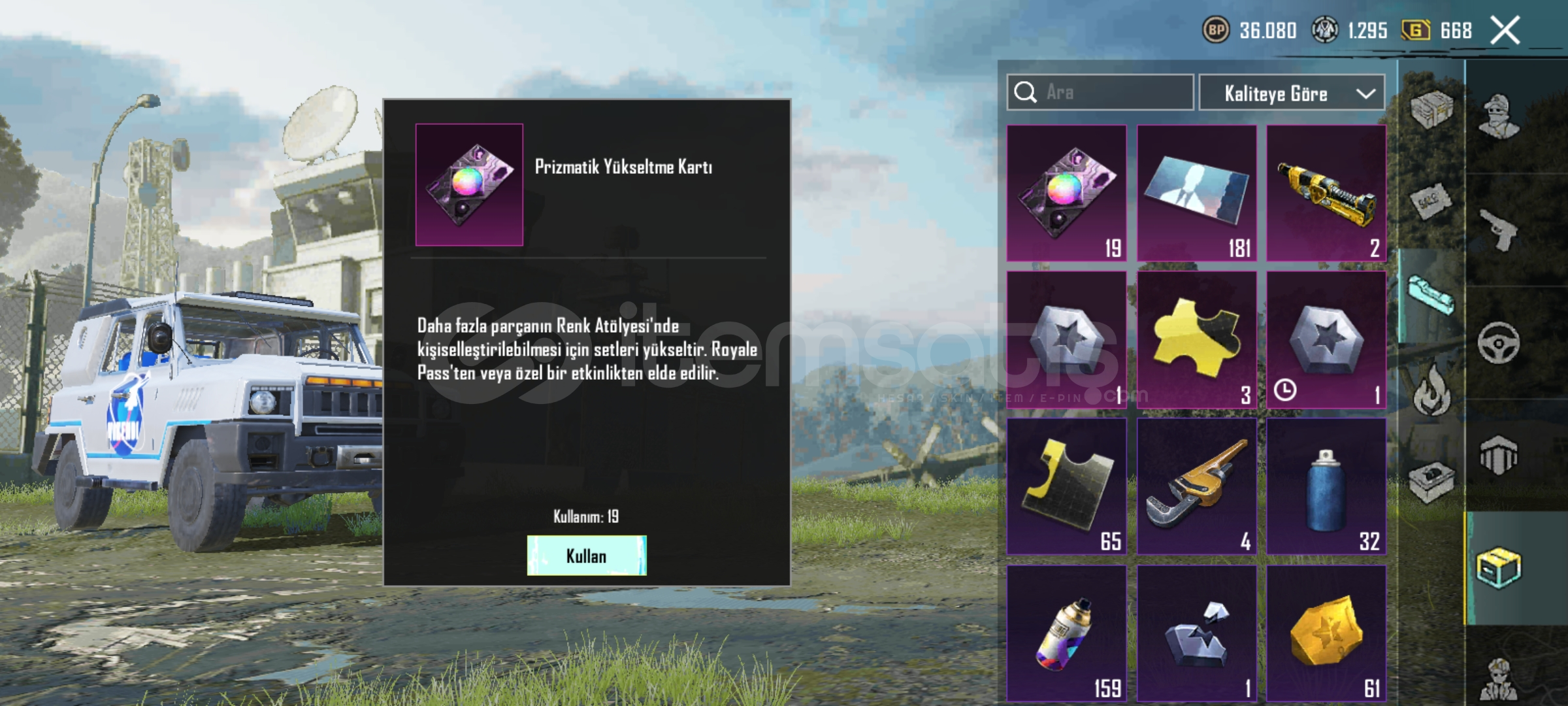Image resolution: width=1568 pixels, height=706 pixels.
Task: Open the yellow crate inventory tab
Action: [1499, 567]
